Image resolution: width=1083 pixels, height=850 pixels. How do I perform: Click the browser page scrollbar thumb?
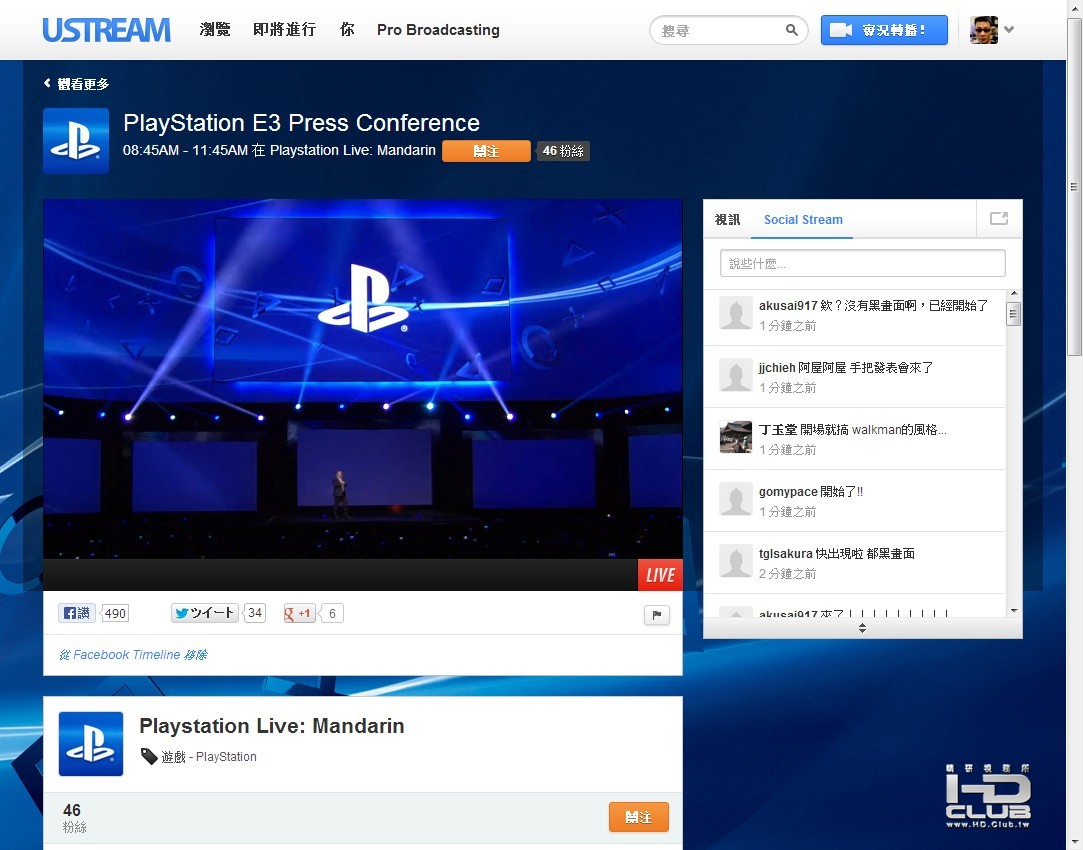click(1074, 186)
